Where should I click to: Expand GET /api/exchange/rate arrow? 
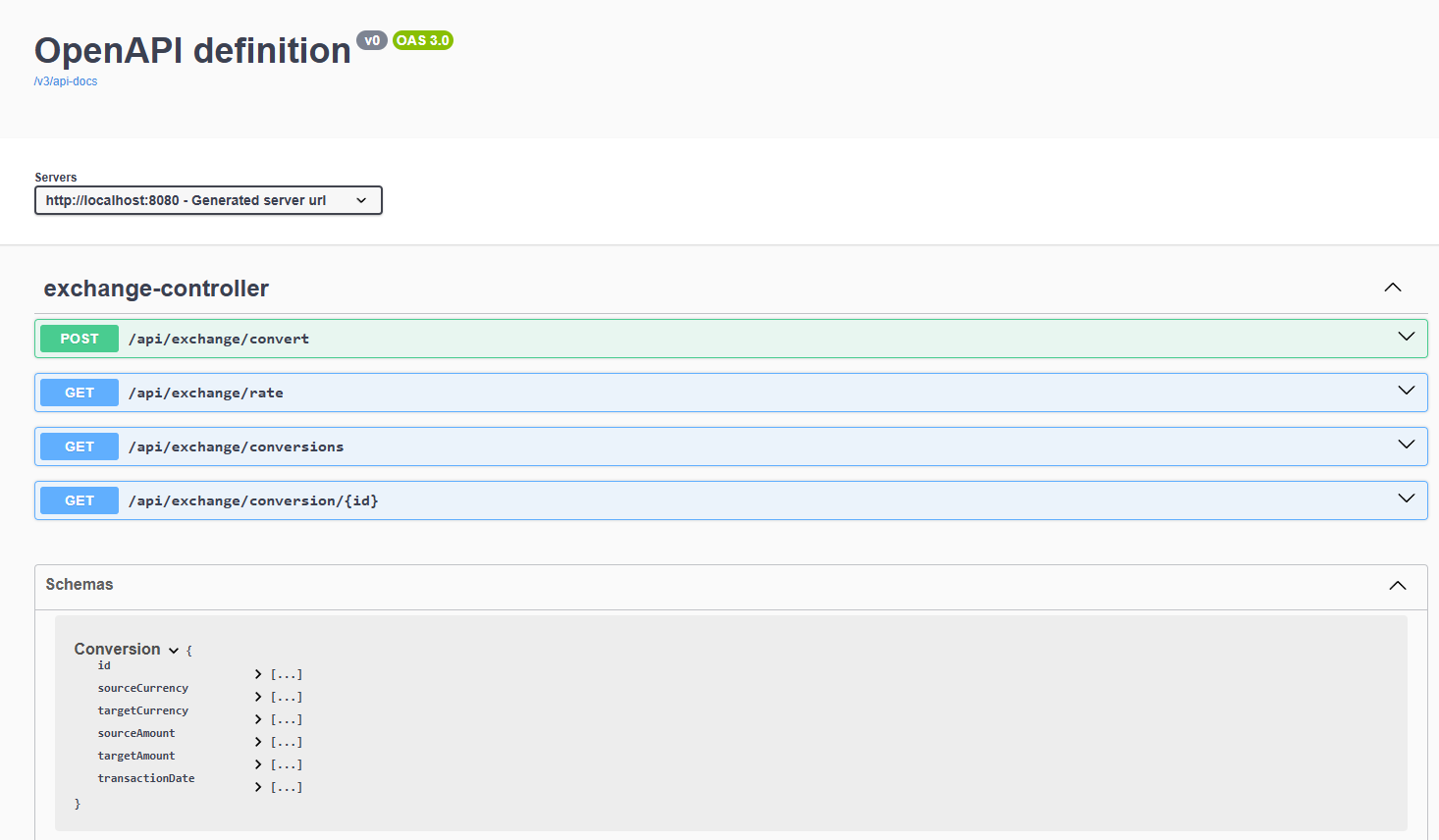point(1406,392)
